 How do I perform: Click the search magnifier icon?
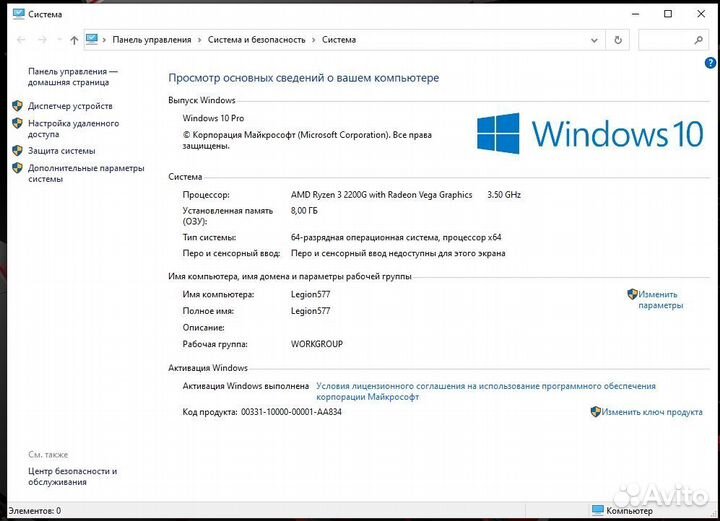[698, 40]
